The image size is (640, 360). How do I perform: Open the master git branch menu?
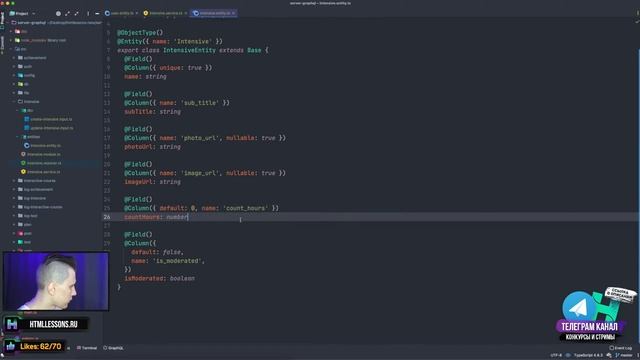(624, 355)
